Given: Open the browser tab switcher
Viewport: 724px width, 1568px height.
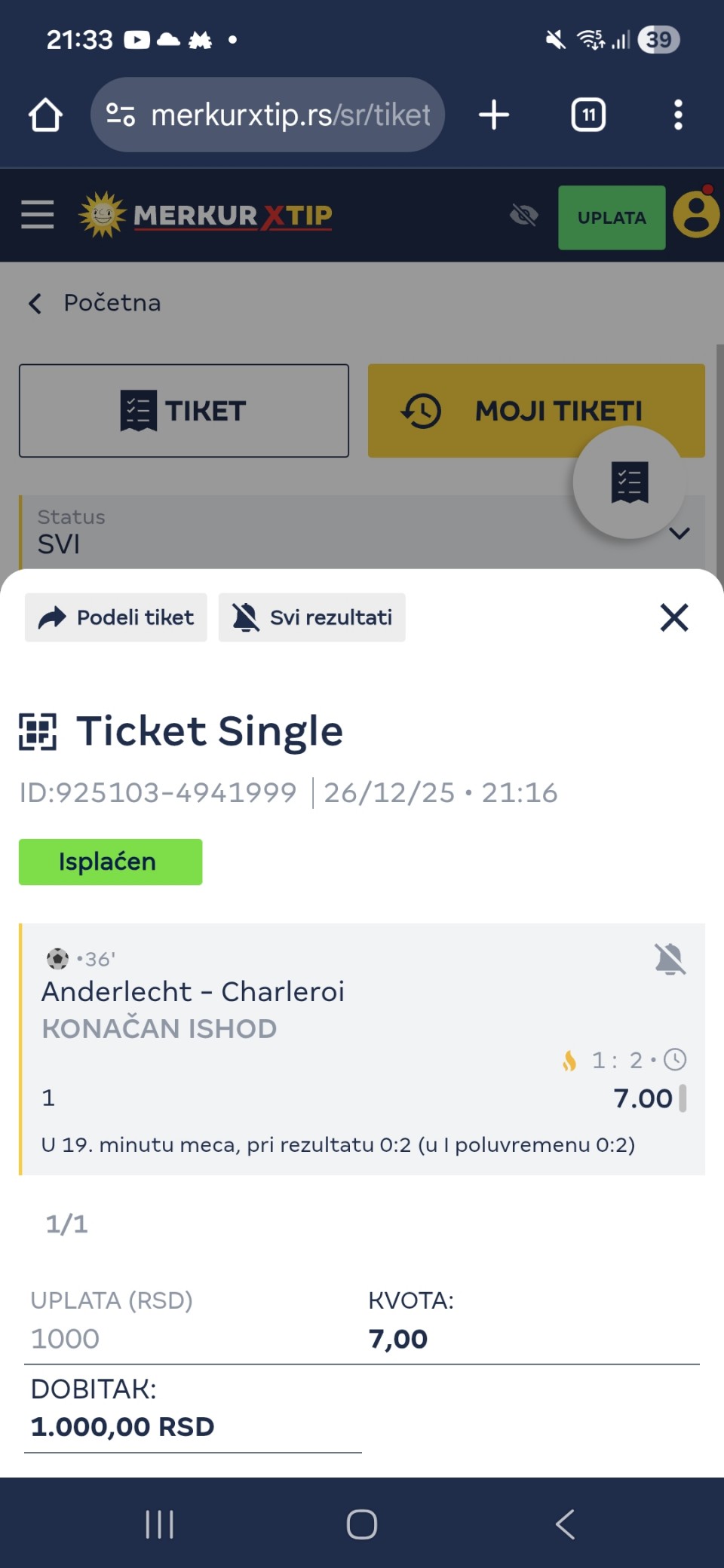Looking at the screenshot, I should coord(588,115).
